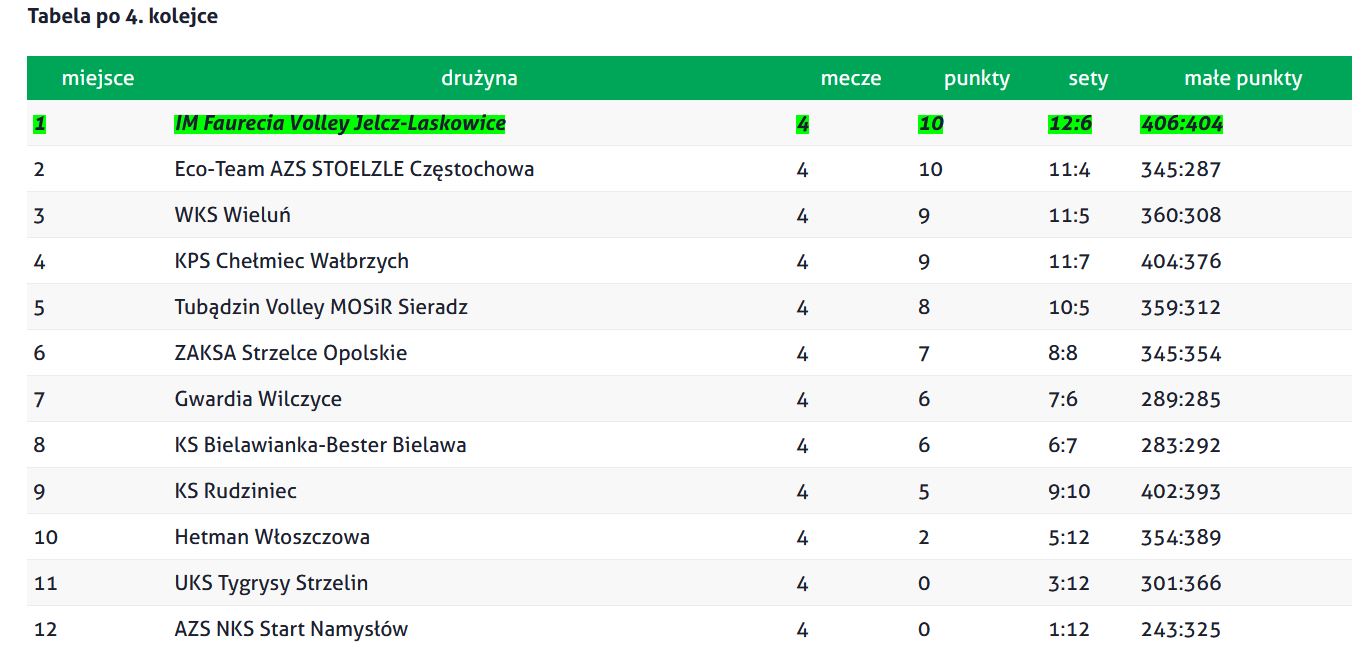This screenshot has height=666, width=1370.
Task: Click the 'sety' column header
Action: point(1088,78)
